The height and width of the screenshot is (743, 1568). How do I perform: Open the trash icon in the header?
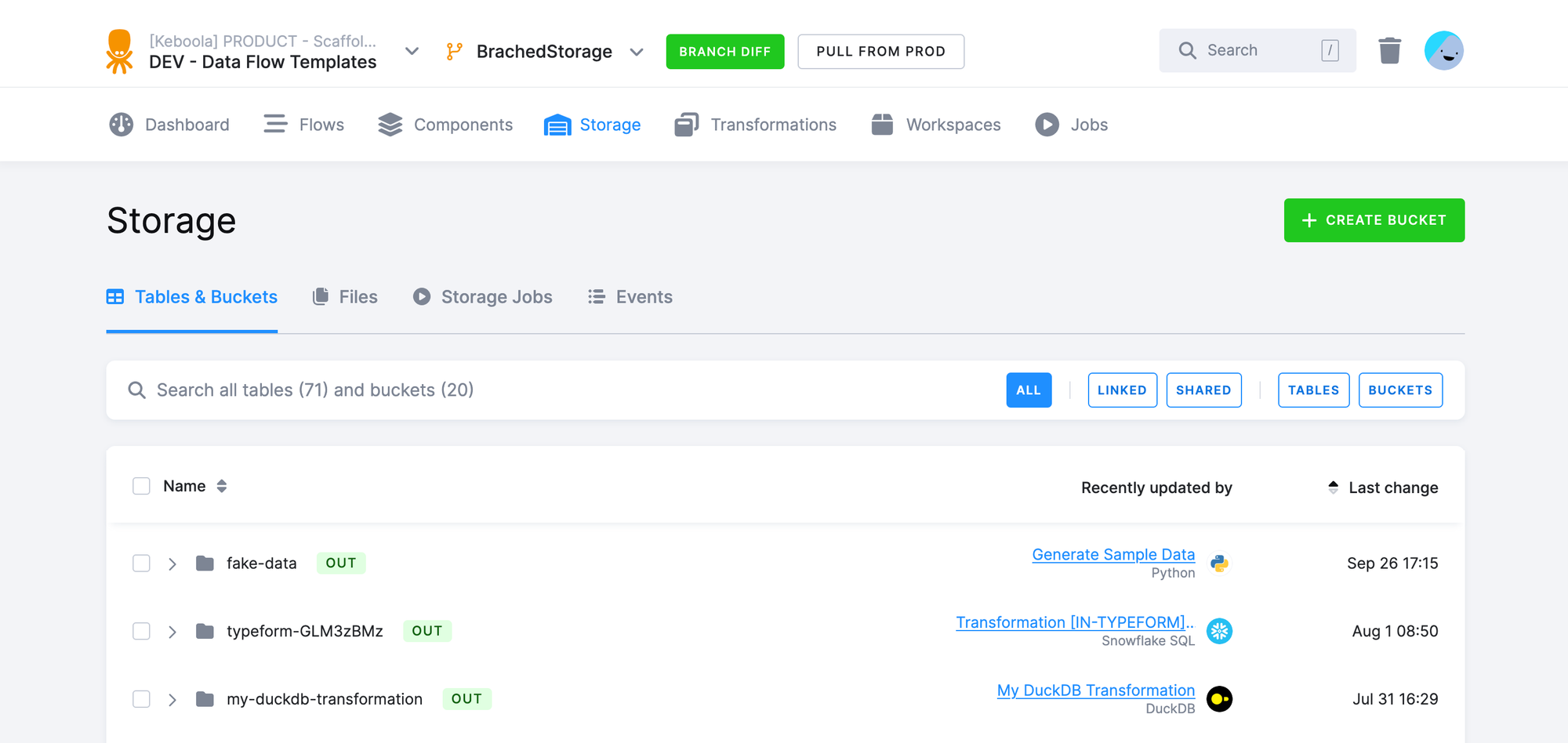(x=1390, y=49)
